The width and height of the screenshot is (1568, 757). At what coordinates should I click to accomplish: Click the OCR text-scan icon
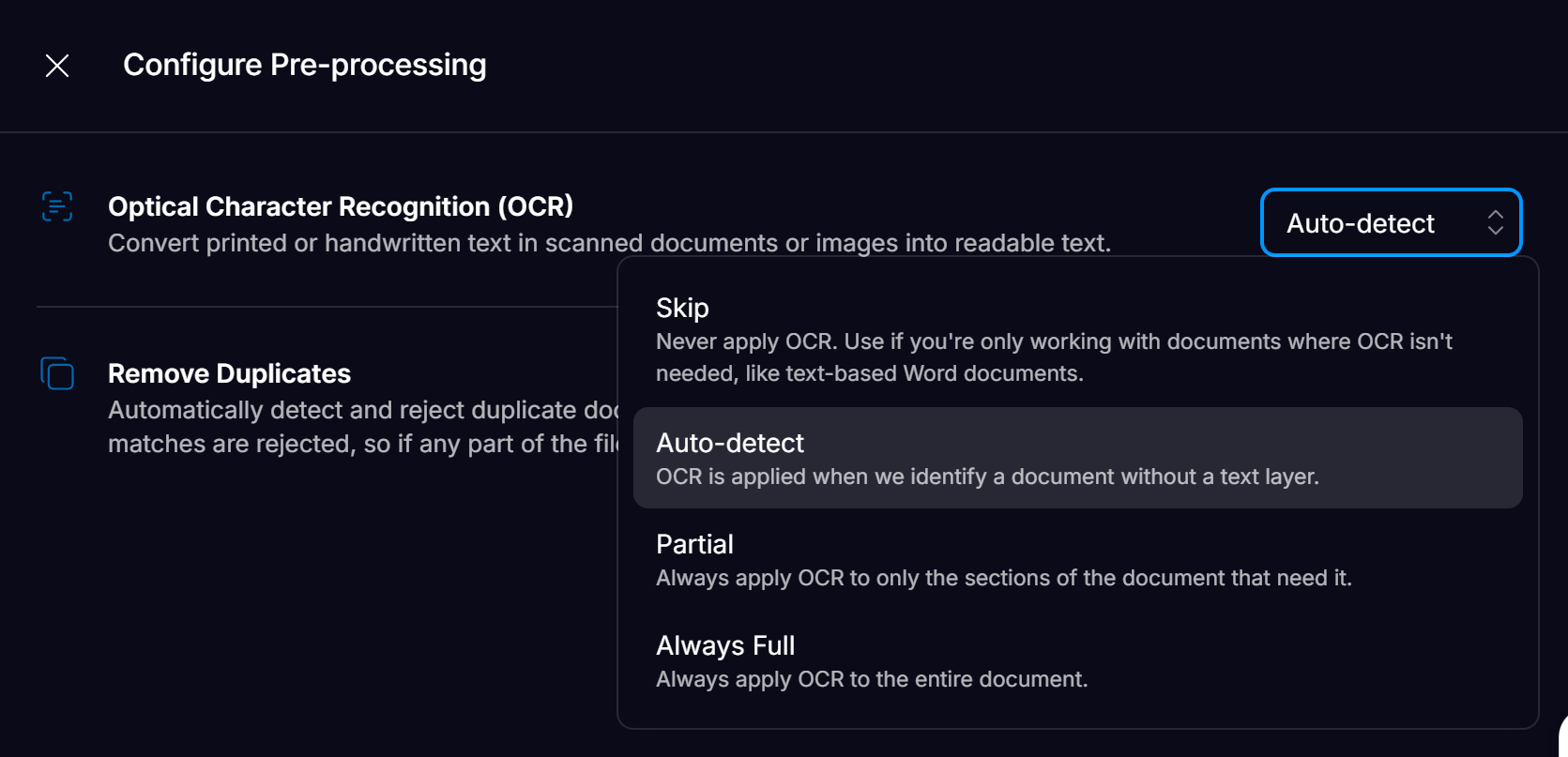(x=57, y=206)
